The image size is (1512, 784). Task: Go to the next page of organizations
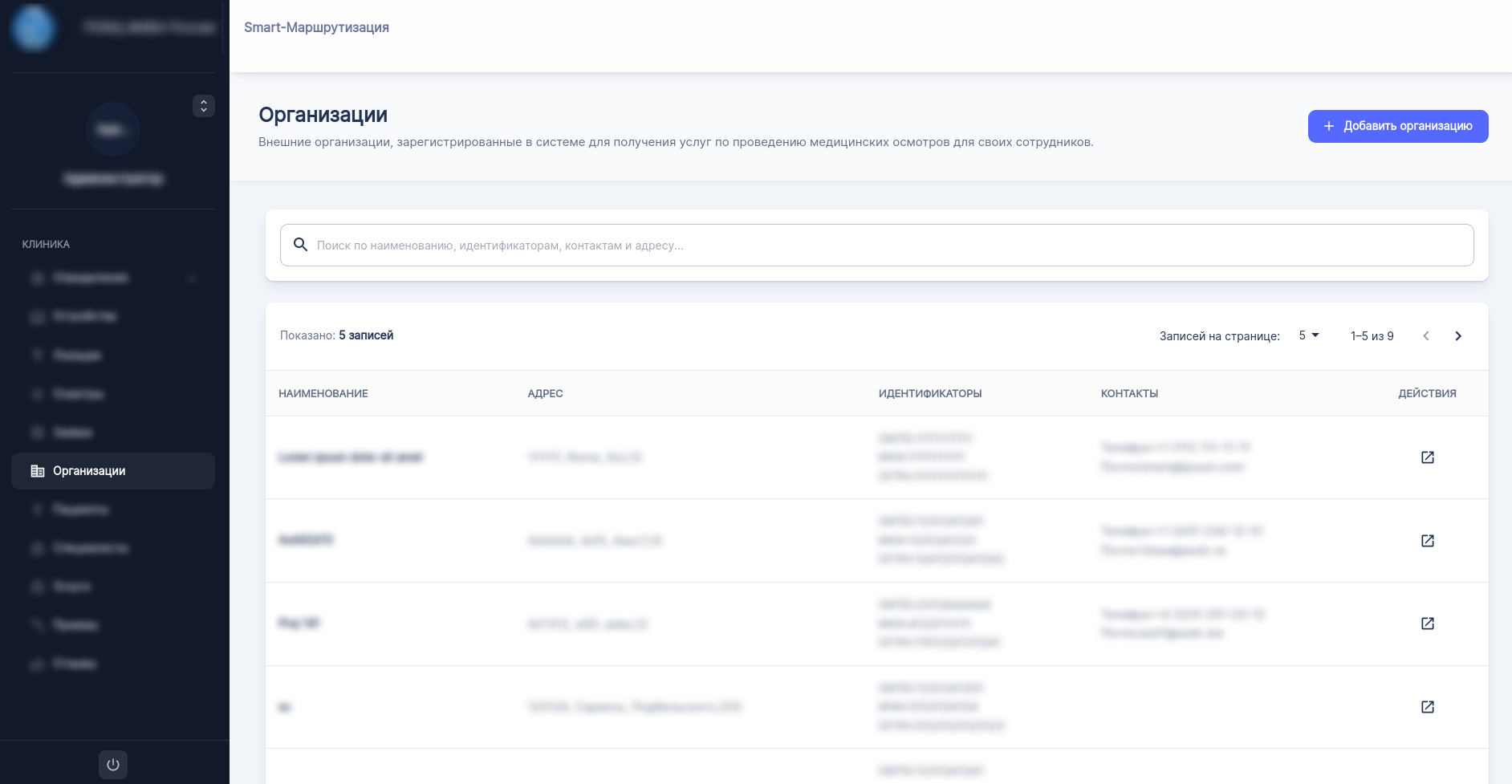tap(1458, 336)
